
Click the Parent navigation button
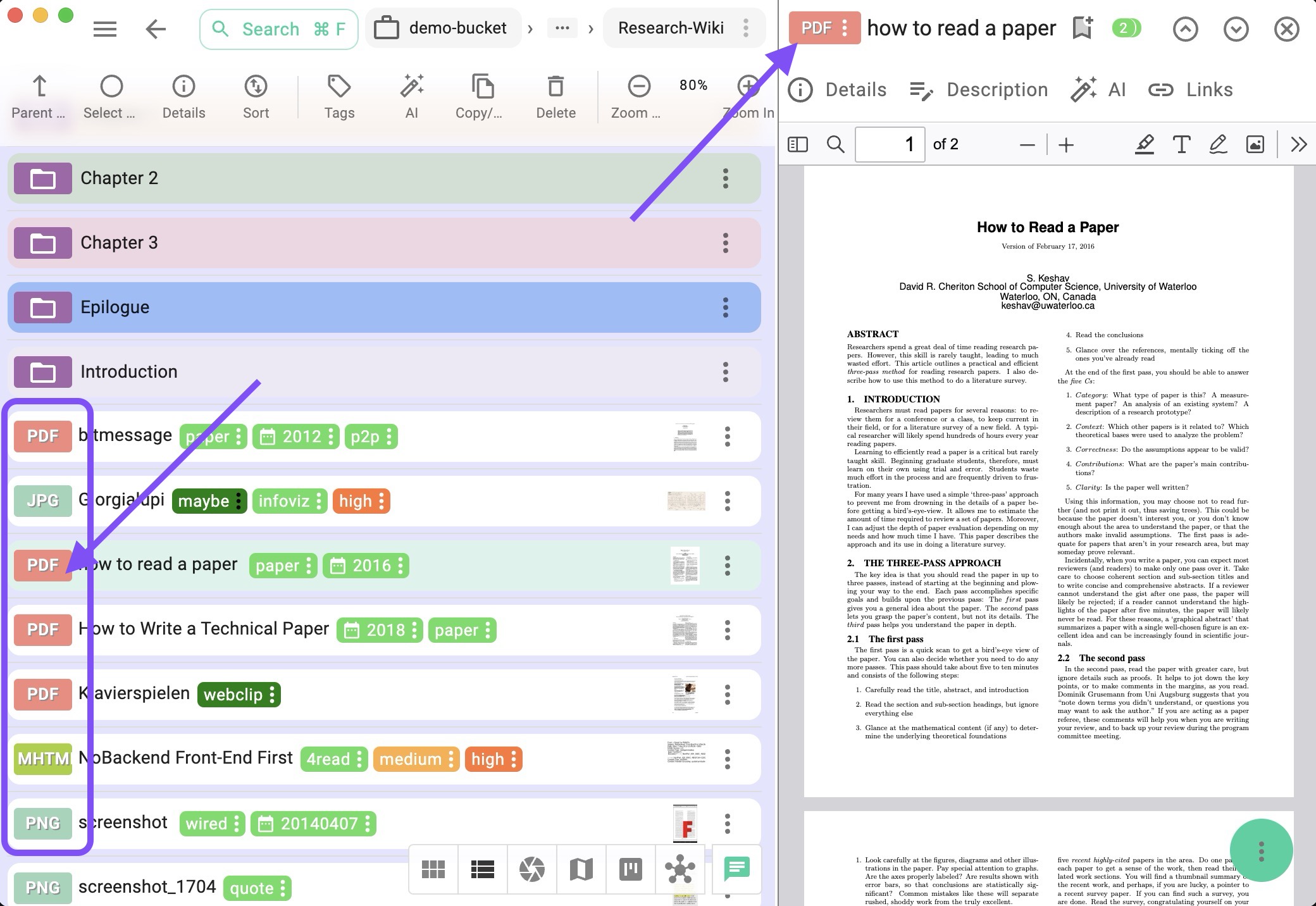pyautogui.click(x=38, y=96)
